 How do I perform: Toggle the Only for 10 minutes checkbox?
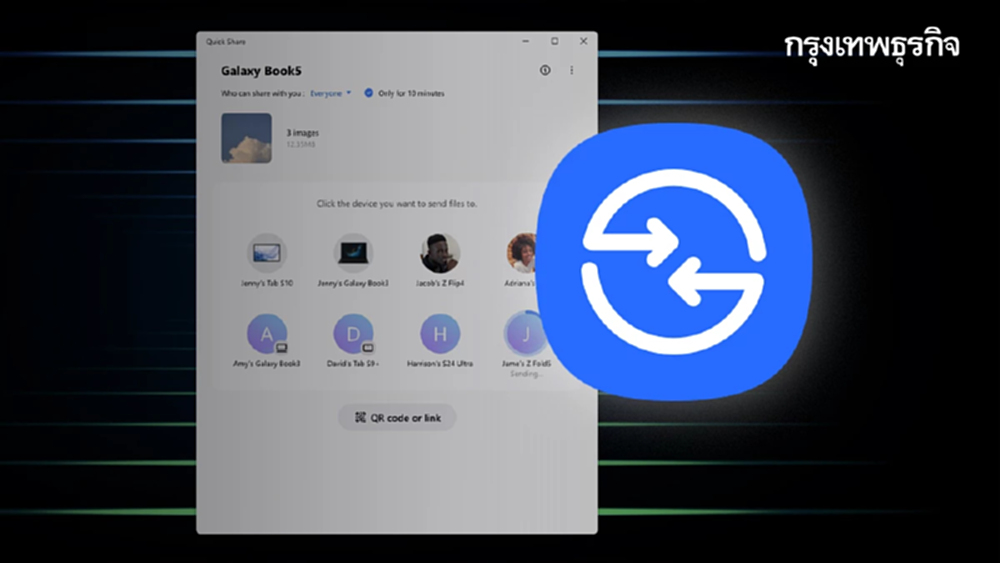click(x=368, y=93)
